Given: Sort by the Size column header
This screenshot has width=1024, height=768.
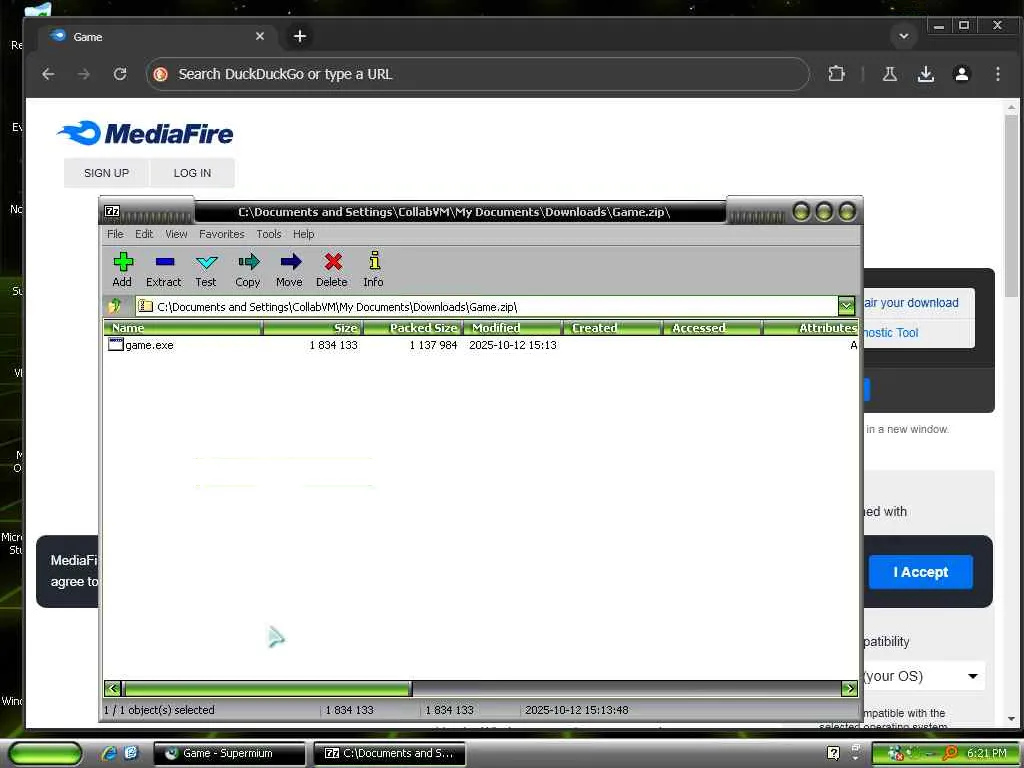Looking at the screenshot, I should pyautogui.click(x=313, y=327).
